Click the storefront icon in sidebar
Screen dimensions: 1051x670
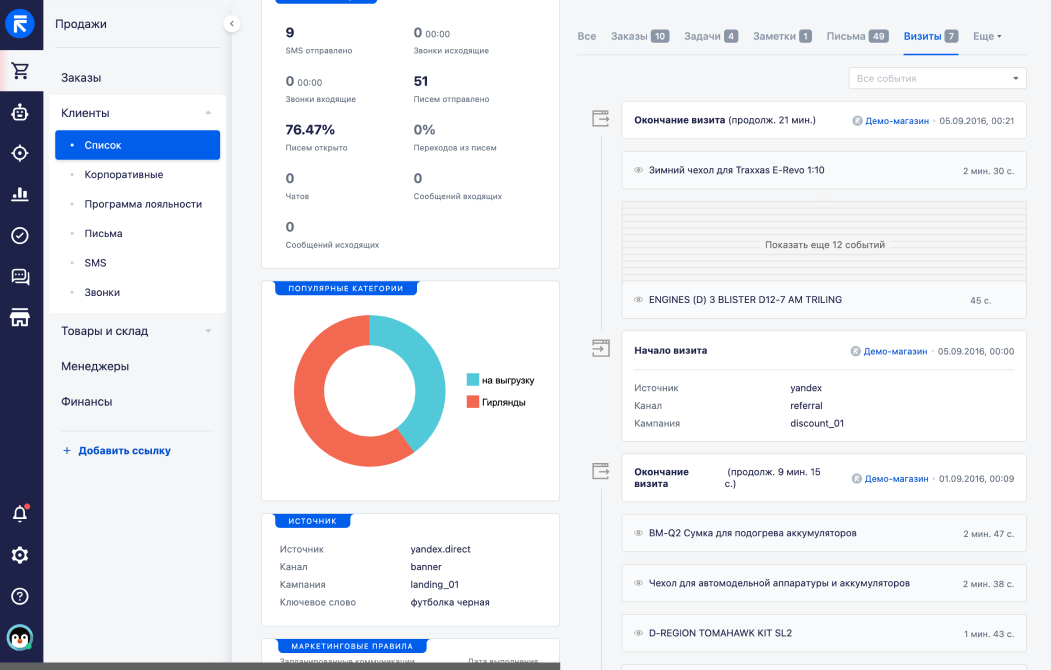20,318
